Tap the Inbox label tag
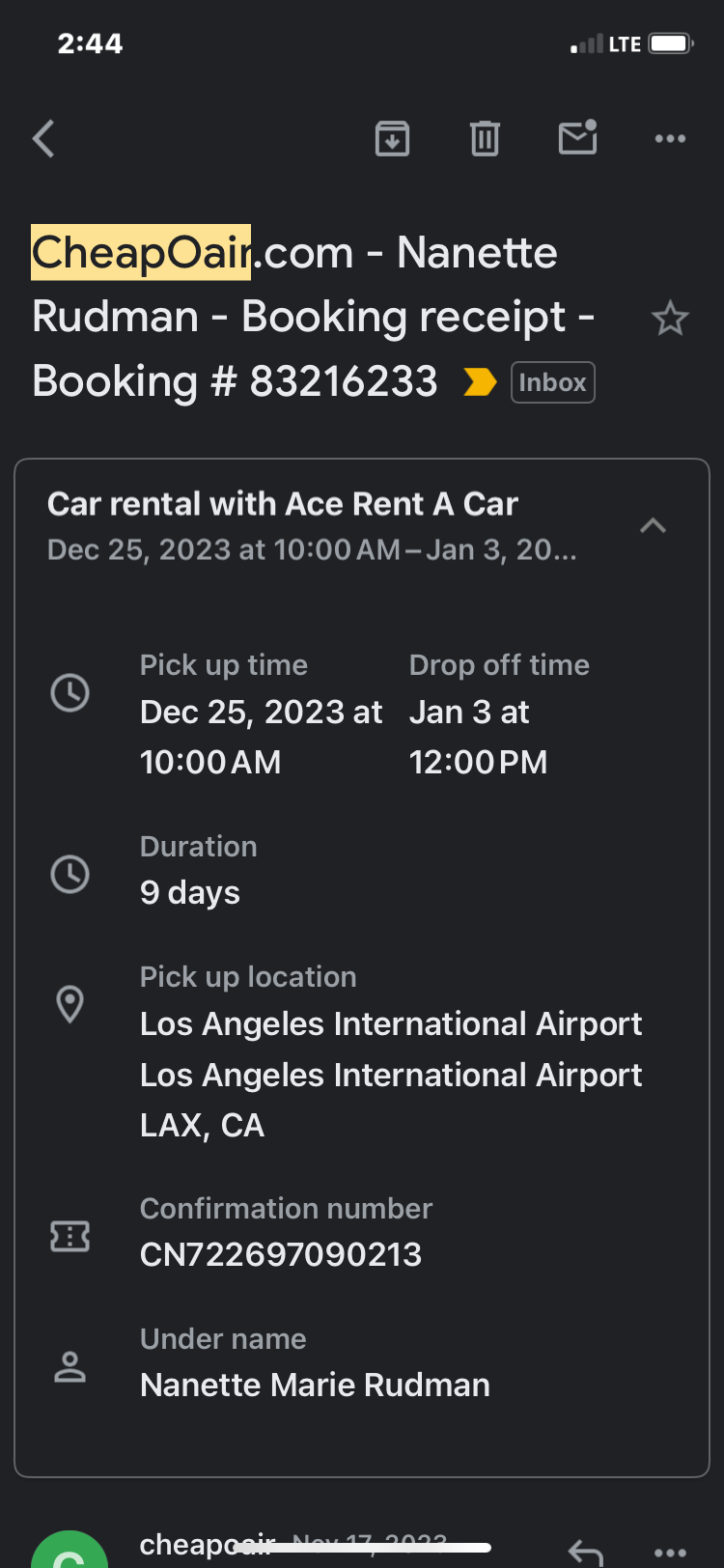This screenshot has width=724, height=1568. coord(552,382)
